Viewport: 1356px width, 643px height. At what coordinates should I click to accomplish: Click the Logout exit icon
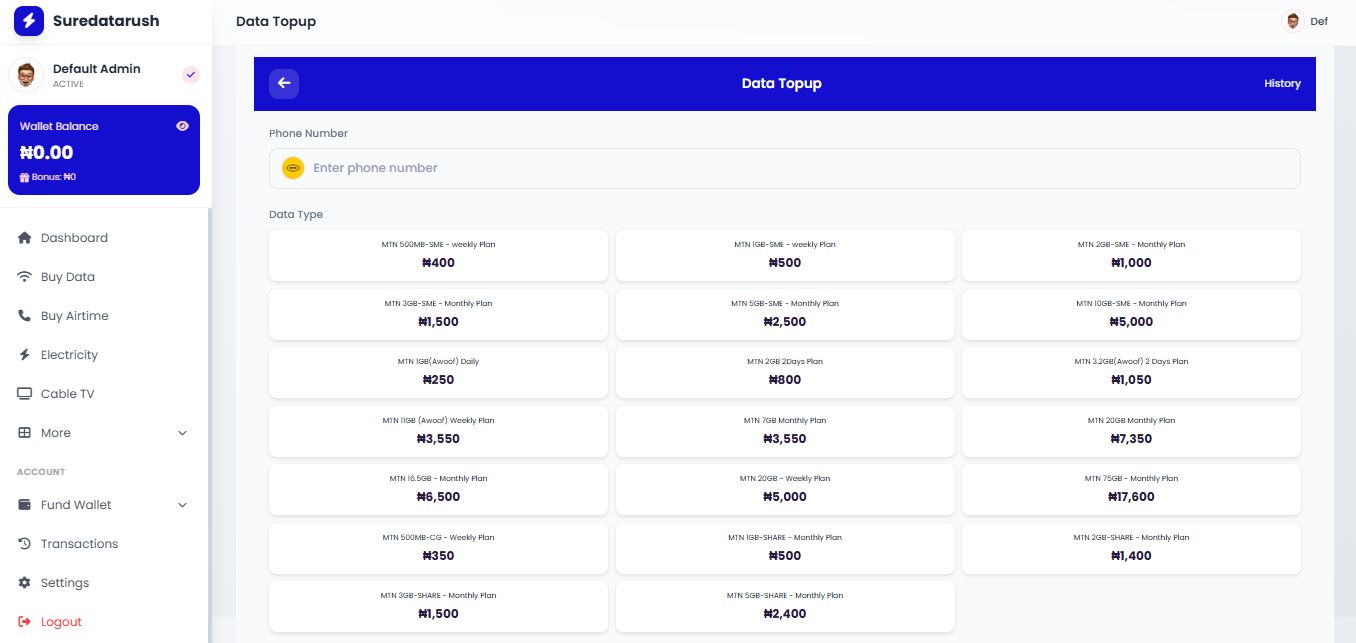pyautogui.click(x=25, y=622)
